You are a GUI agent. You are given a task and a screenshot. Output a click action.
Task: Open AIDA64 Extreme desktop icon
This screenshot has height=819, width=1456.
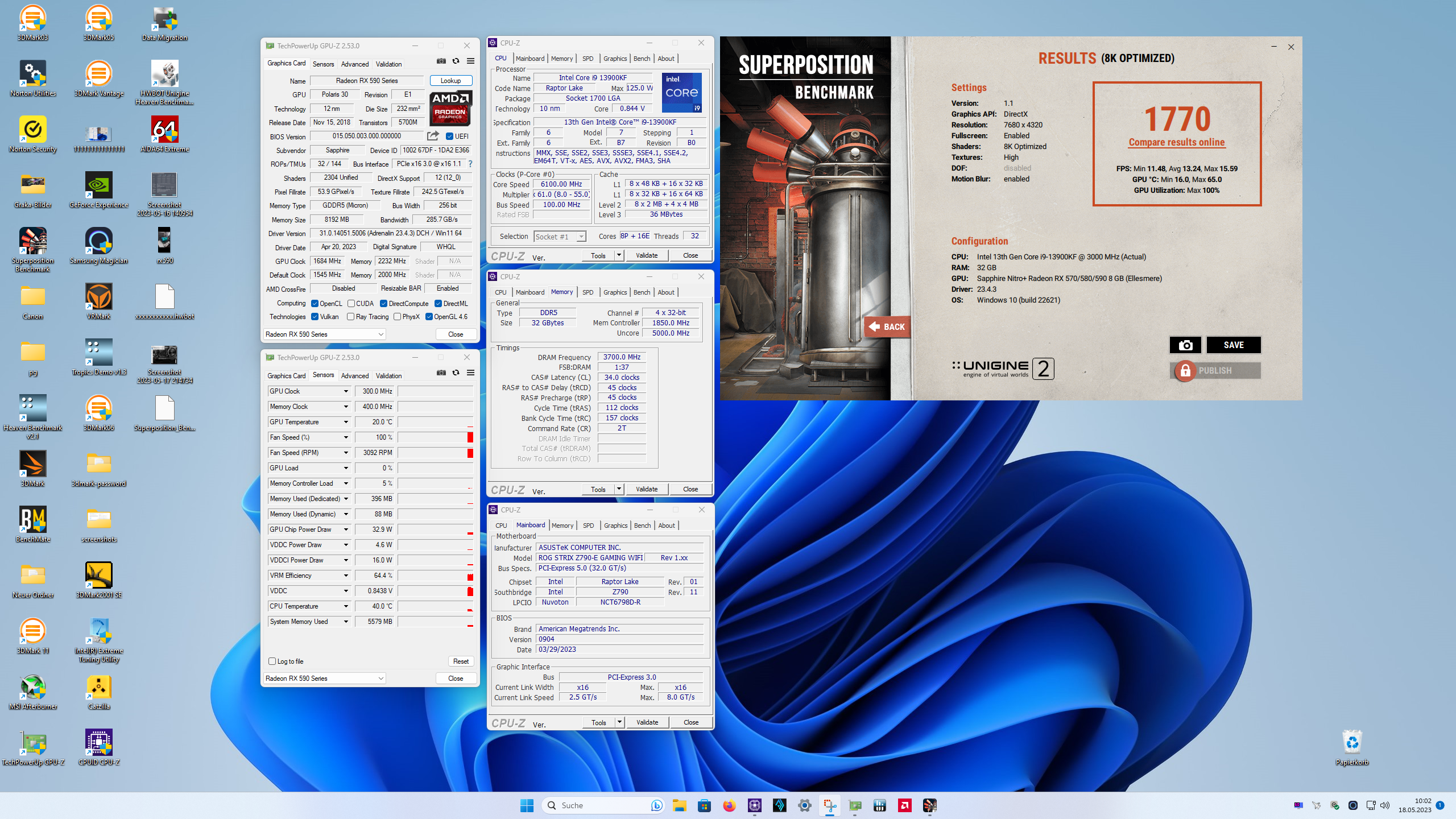[x=164, y=135]
